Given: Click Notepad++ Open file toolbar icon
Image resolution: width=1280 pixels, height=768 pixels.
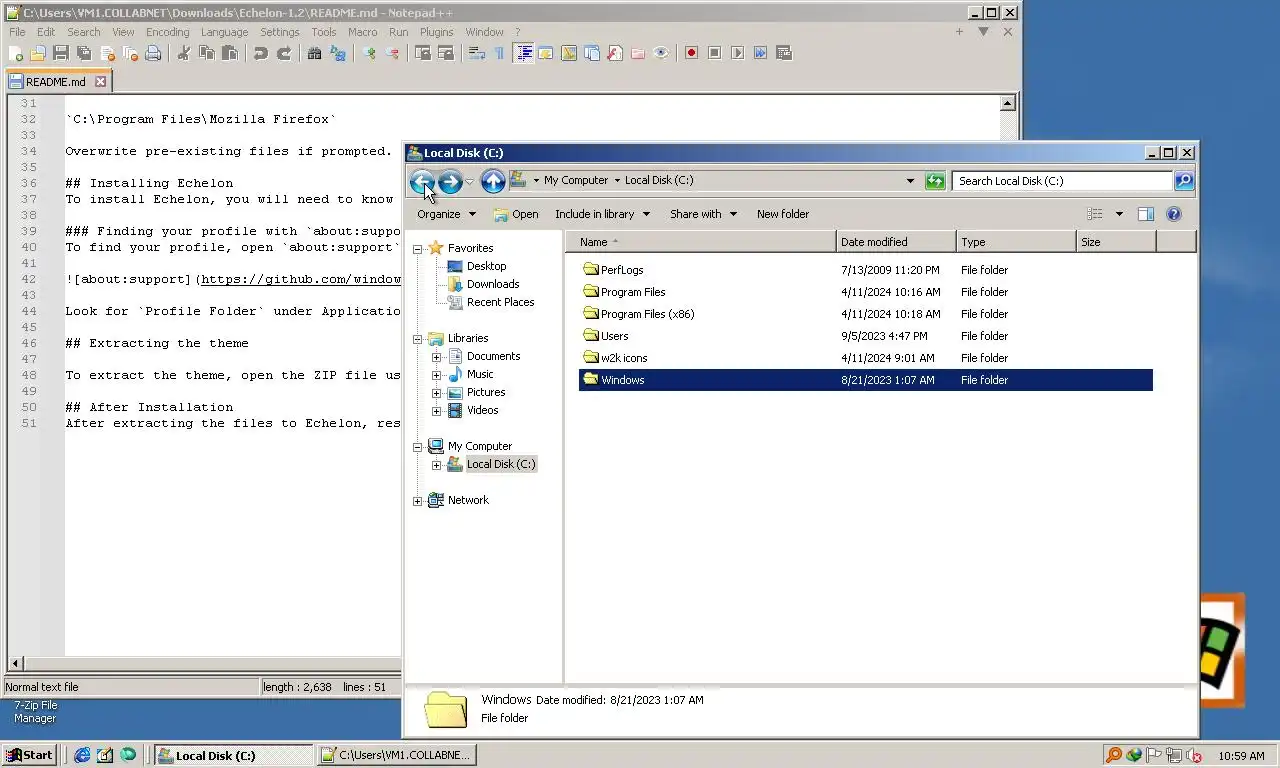Looking at the screenshot, I should (38, 53).
